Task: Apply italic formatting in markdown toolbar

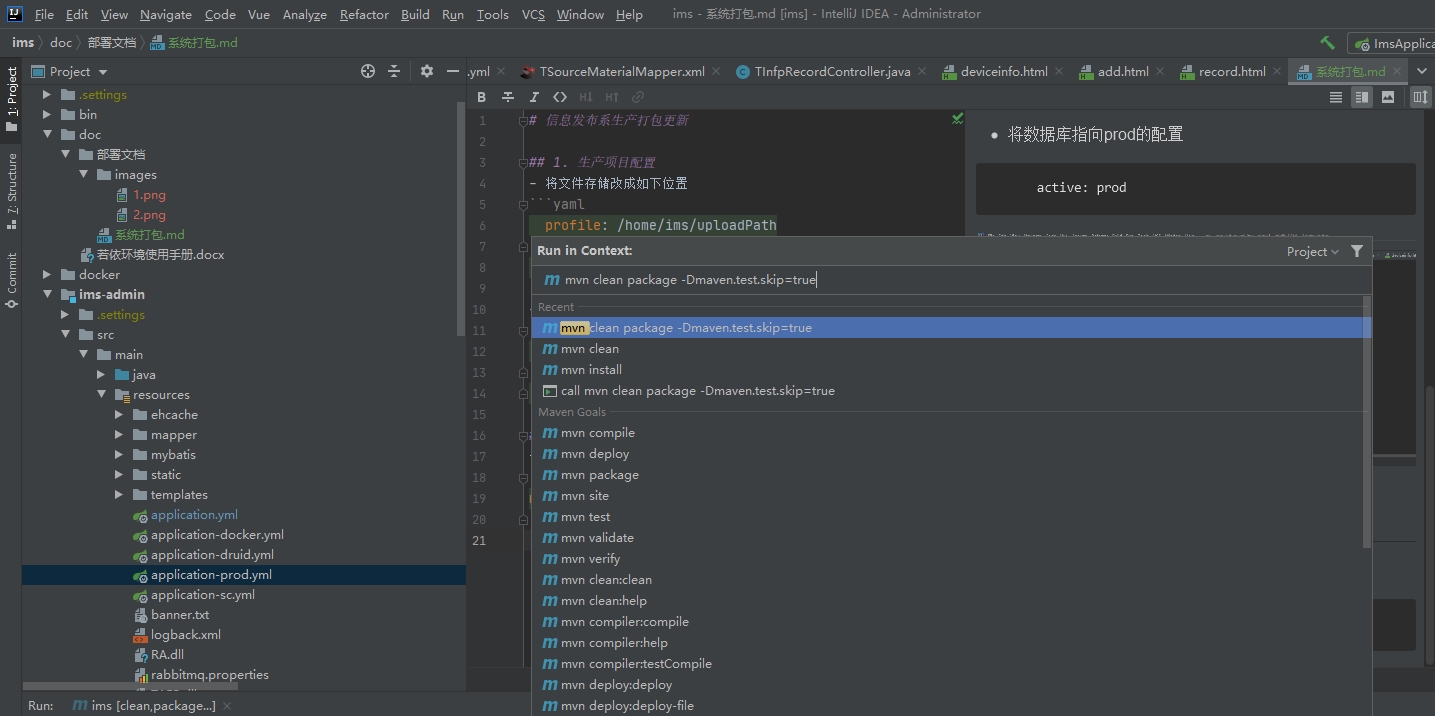Action: [534, 97]
